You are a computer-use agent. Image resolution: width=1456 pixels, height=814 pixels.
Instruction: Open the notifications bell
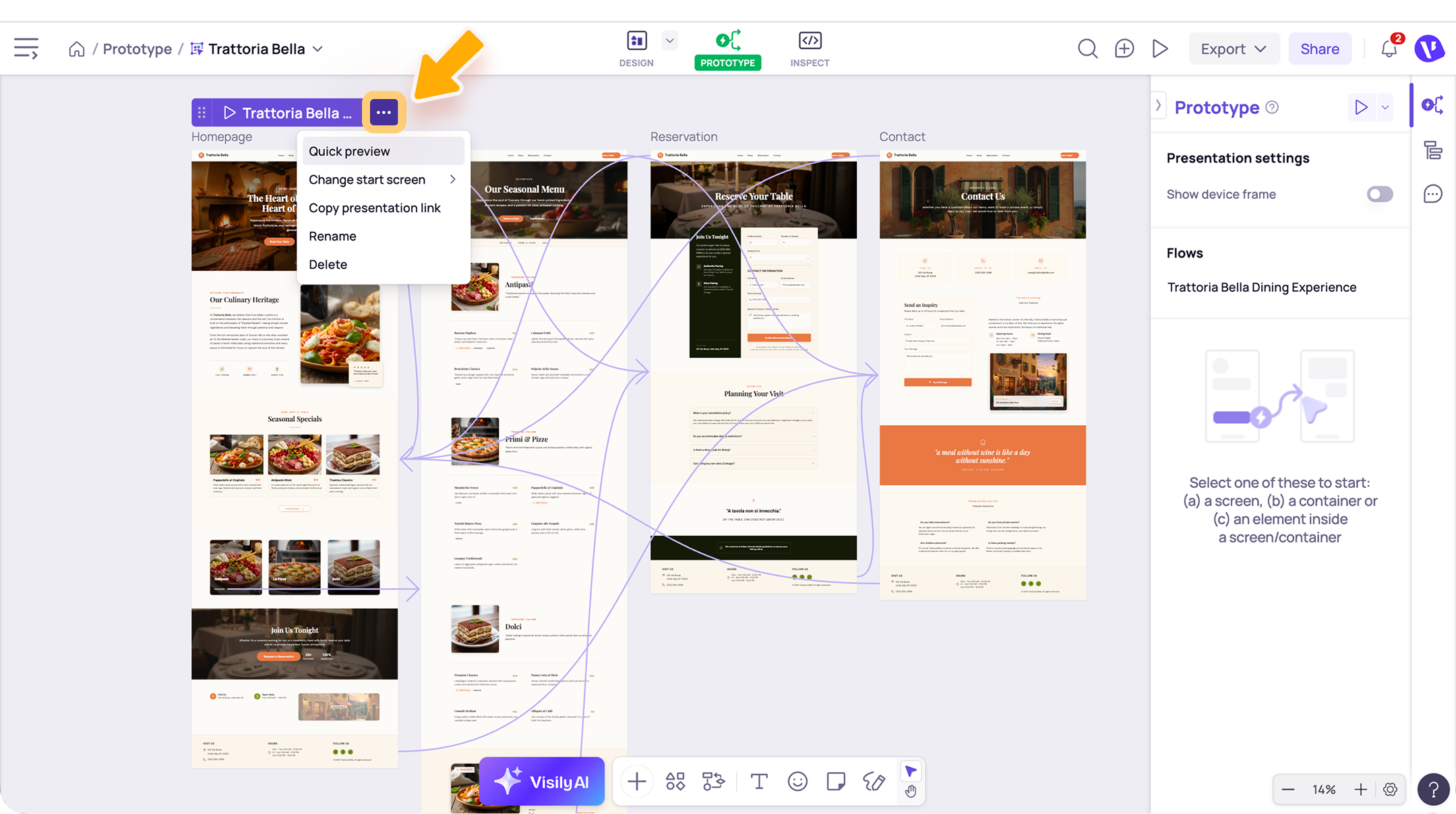(x=1389, y=49)
